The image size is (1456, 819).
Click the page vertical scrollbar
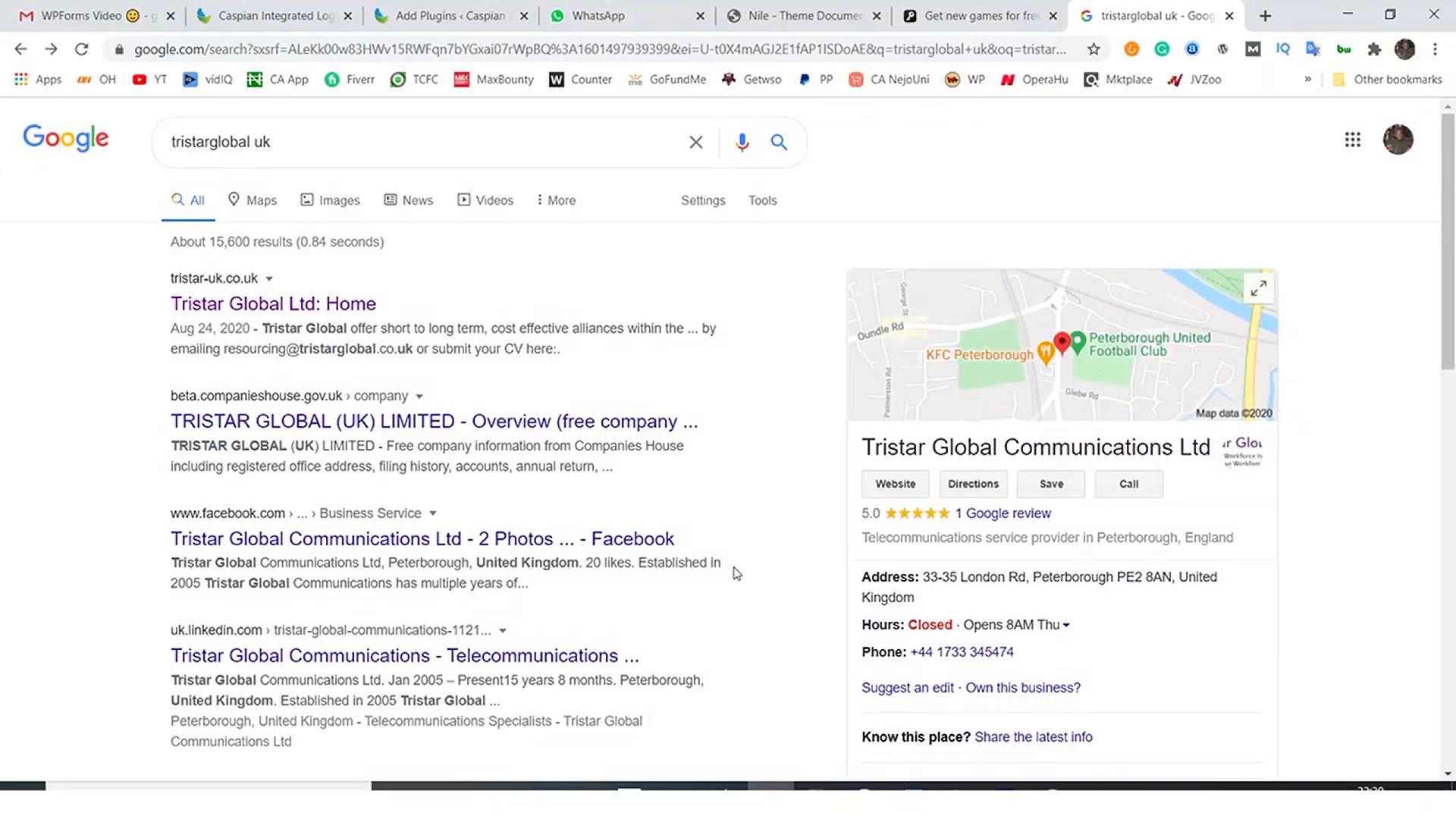[x=1448, y=241]
